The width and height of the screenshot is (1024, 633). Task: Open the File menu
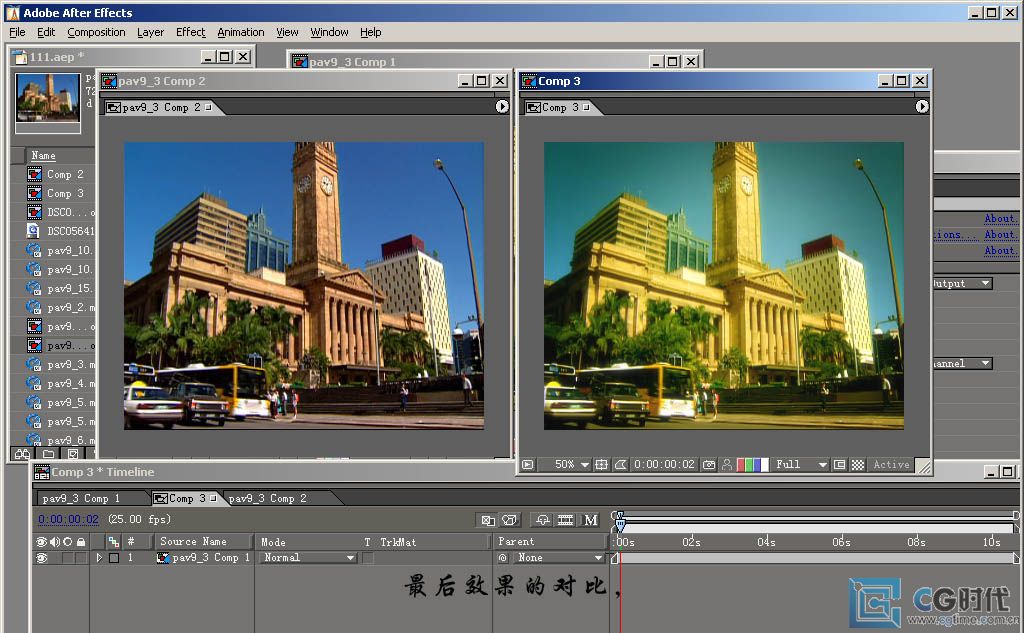click(x=17, y=32)
